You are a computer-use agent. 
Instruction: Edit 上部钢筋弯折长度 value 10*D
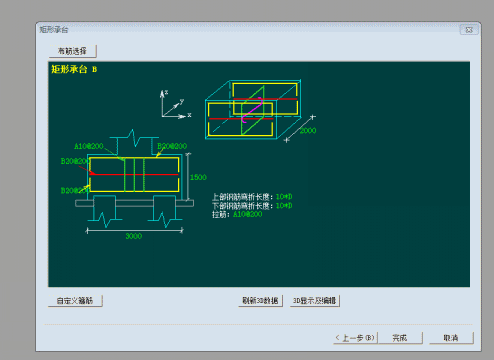(x=284, y=197)
